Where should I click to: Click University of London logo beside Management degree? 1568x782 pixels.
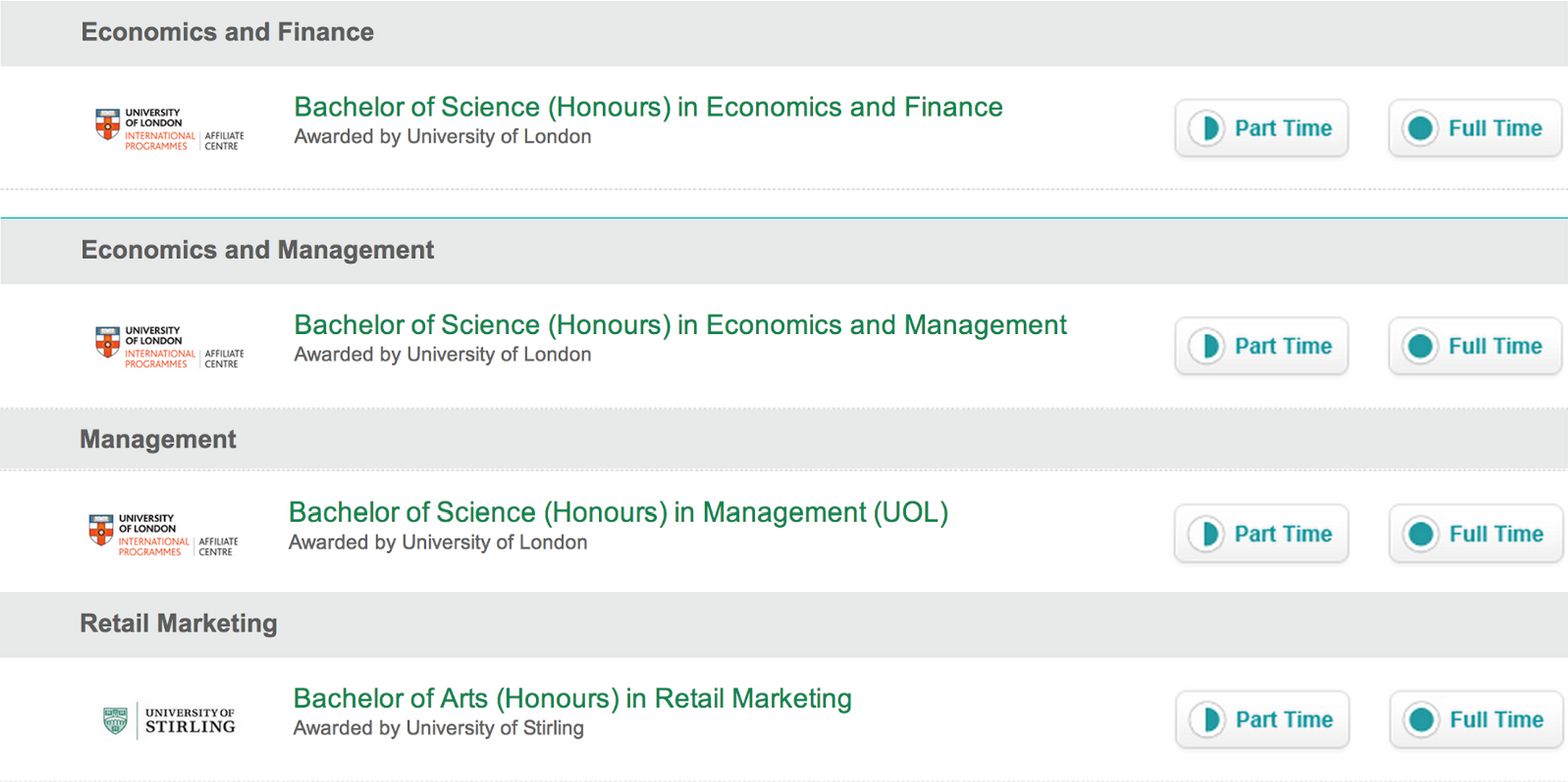[x=163, y=535]
